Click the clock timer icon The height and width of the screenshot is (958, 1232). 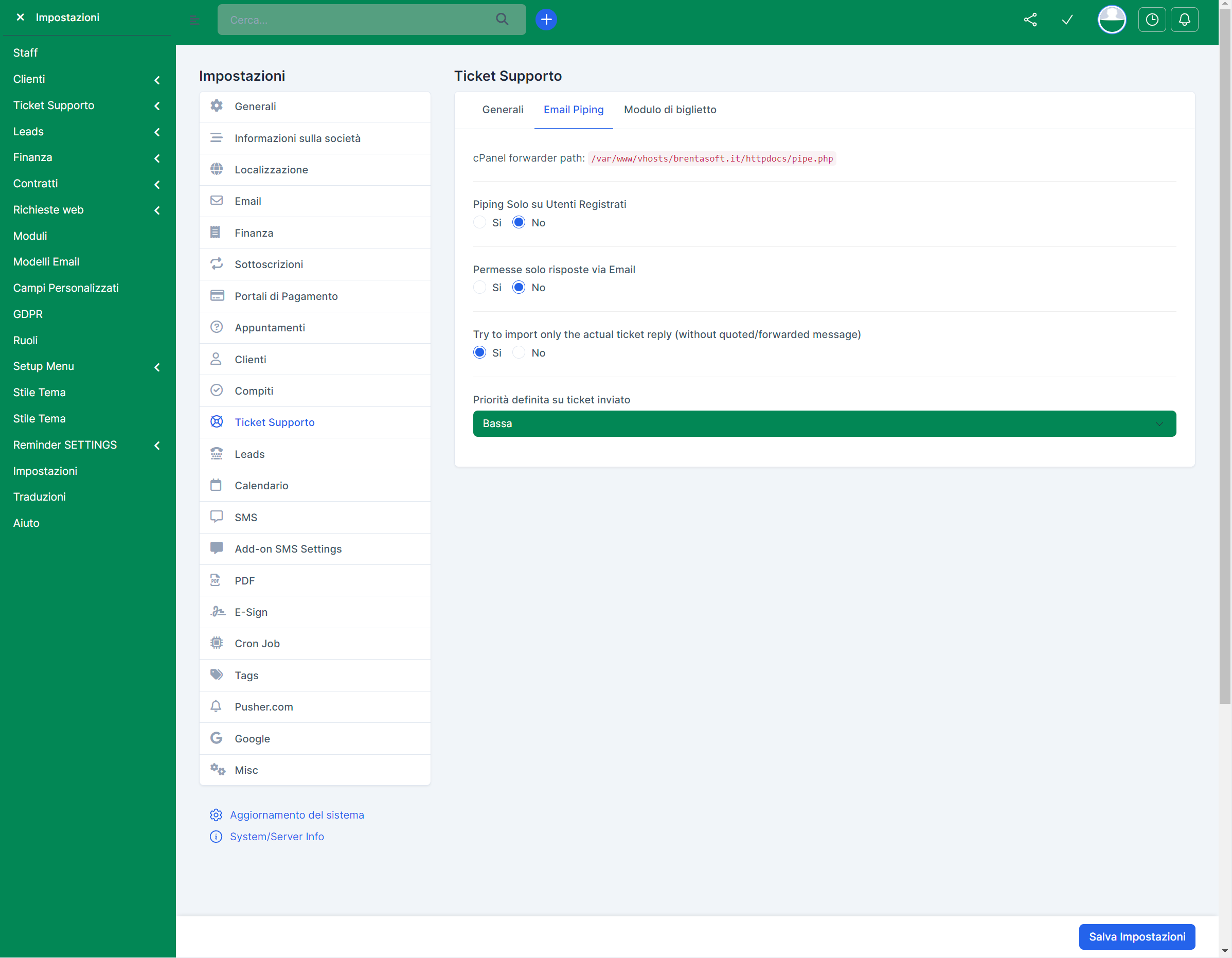[1151, 20]
